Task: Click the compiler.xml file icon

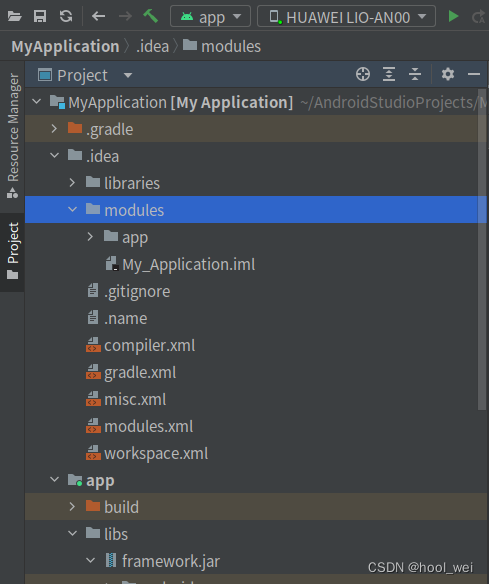Action: tap(93, 345)
